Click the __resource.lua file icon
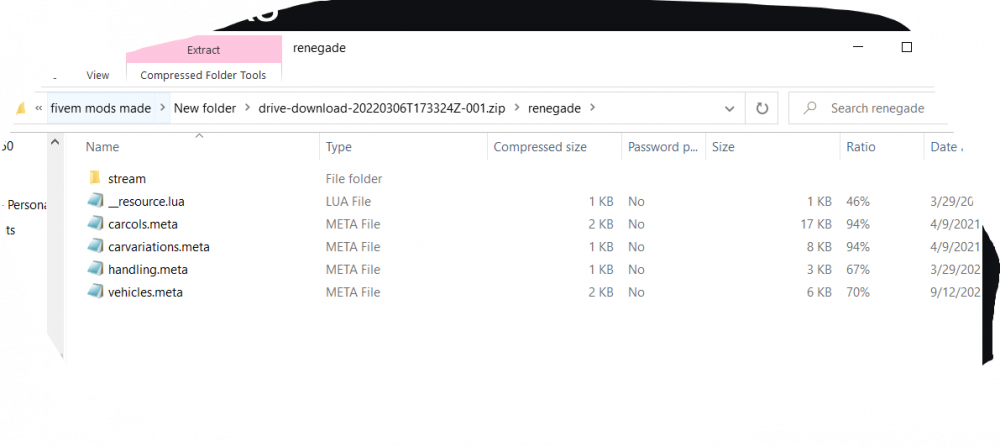1000x447 pixels. [95, 201]
